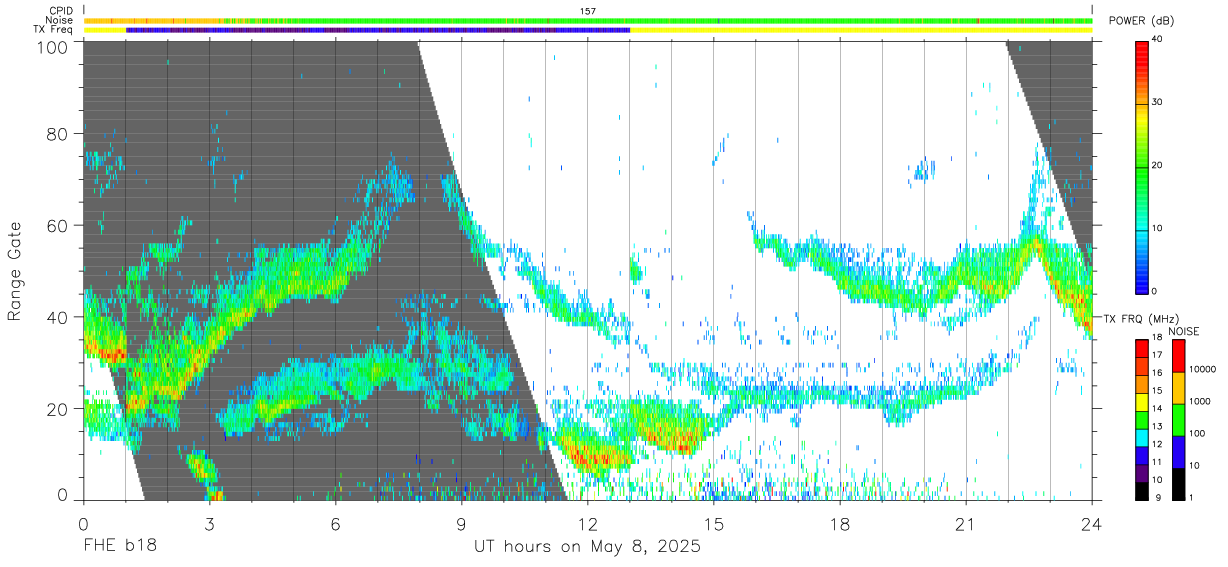
Task: Click TX frequency scale value 9
Action: pyautogui.click(x=1158, y=498)
